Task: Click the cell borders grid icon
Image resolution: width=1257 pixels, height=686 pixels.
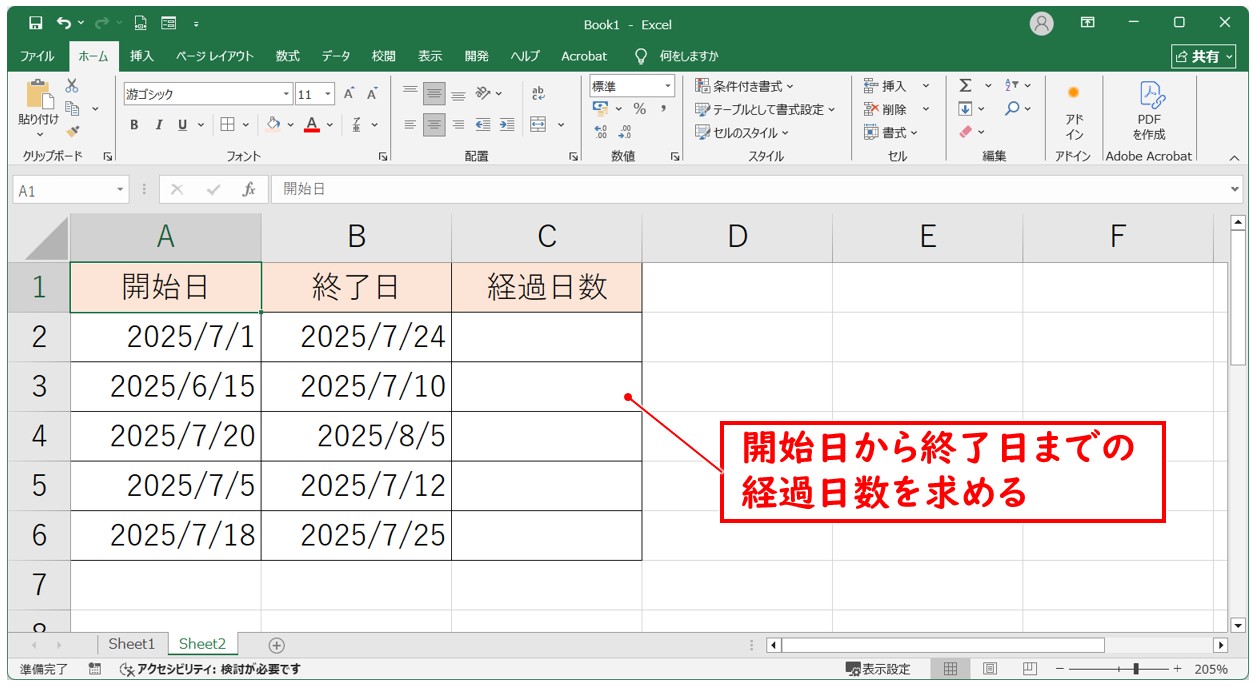Action: pos(227,125)
